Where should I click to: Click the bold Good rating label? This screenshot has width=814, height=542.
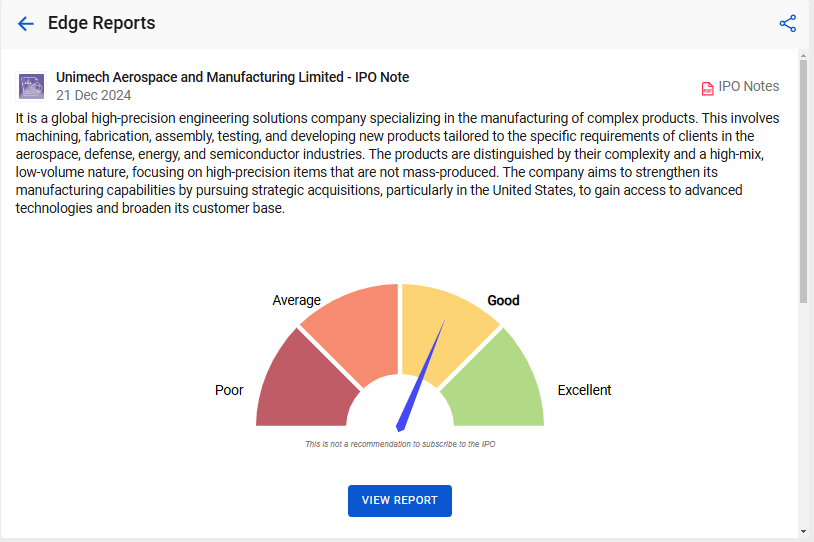click(x=503, y=301)
